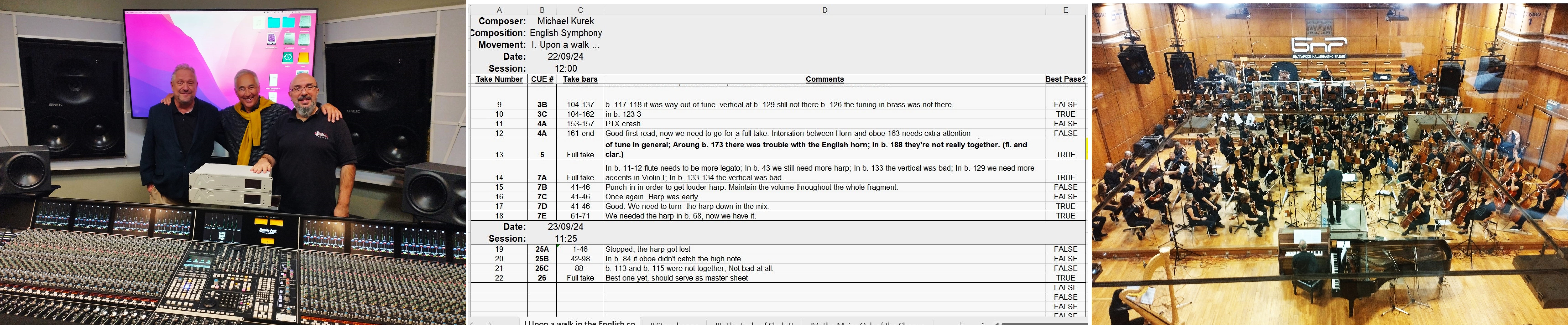Click the orchestra studio photo
The image size is (1568, 325).
[x=1329, y=162]
